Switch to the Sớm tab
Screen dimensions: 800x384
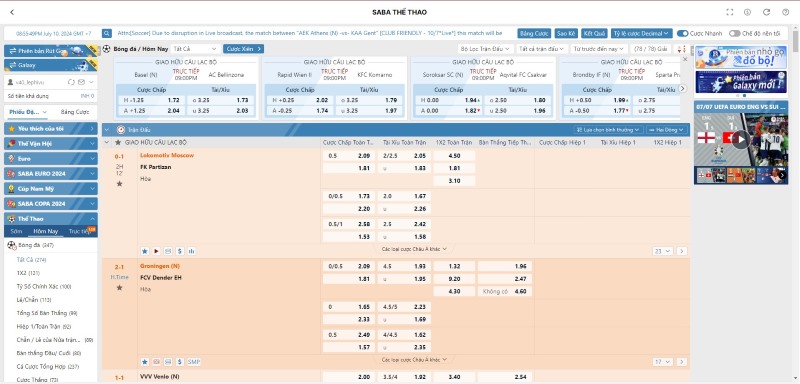click(x=16, y=232)
